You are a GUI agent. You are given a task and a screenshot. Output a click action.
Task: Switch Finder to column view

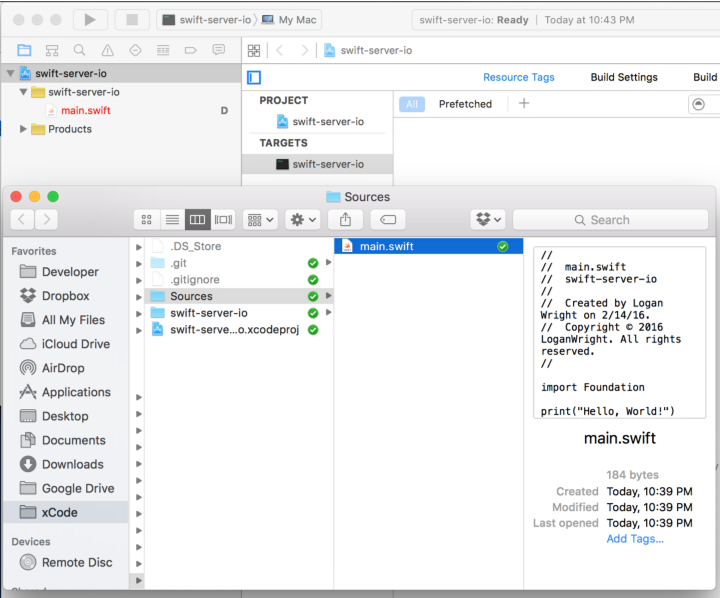[x=197, y=220]
